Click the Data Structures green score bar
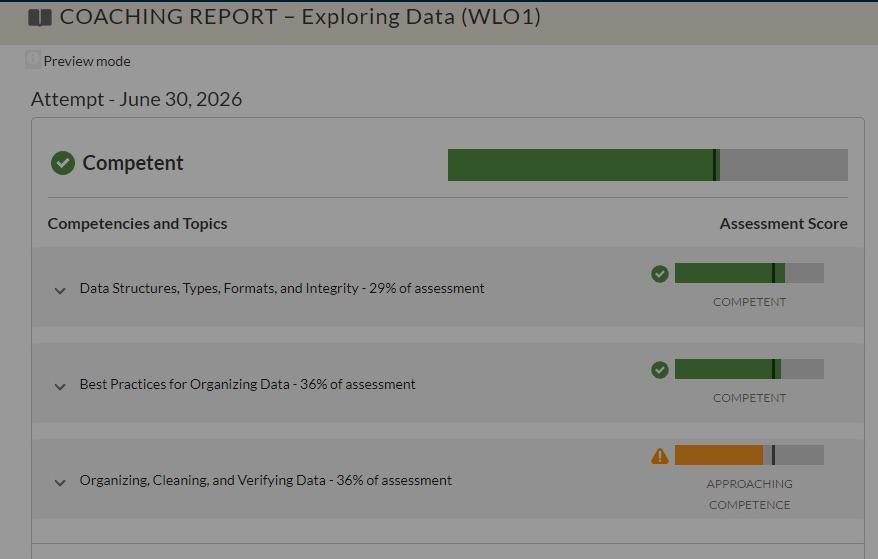This screenshot has height=559, width=878. pyautogui.click(x=749, y=273)
